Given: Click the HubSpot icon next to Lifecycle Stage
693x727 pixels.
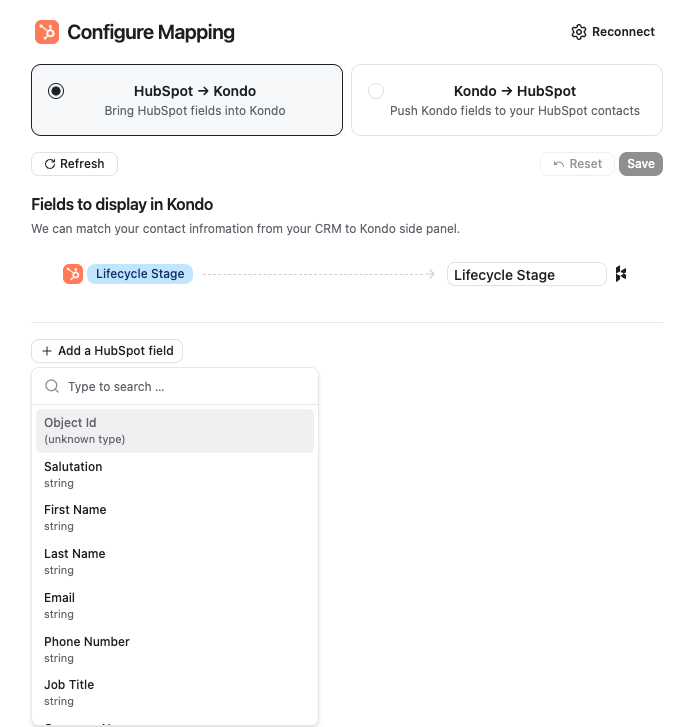Looking at the screenshot, I should click(x=73, y=274).
